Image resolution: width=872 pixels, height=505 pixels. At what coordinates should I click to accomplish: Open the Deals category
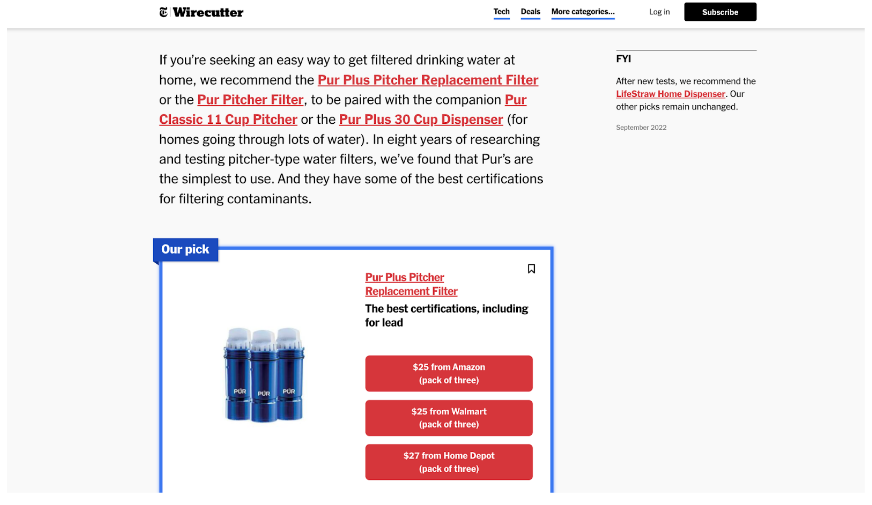pyautogui.click(x=530, y=12)
